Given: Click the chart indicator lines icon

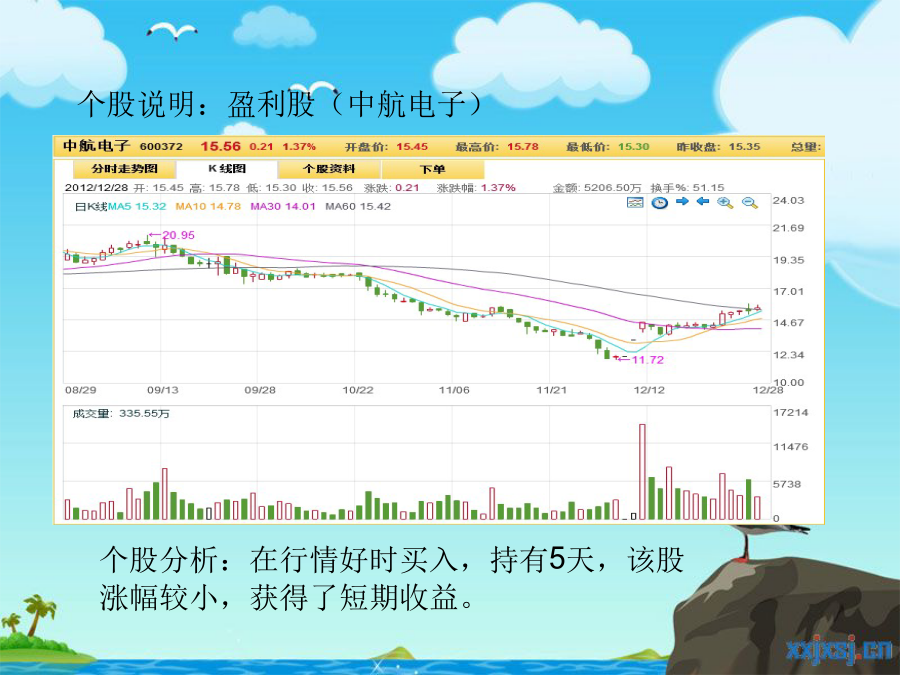Looking at the screenshot, I should [635, 203].
